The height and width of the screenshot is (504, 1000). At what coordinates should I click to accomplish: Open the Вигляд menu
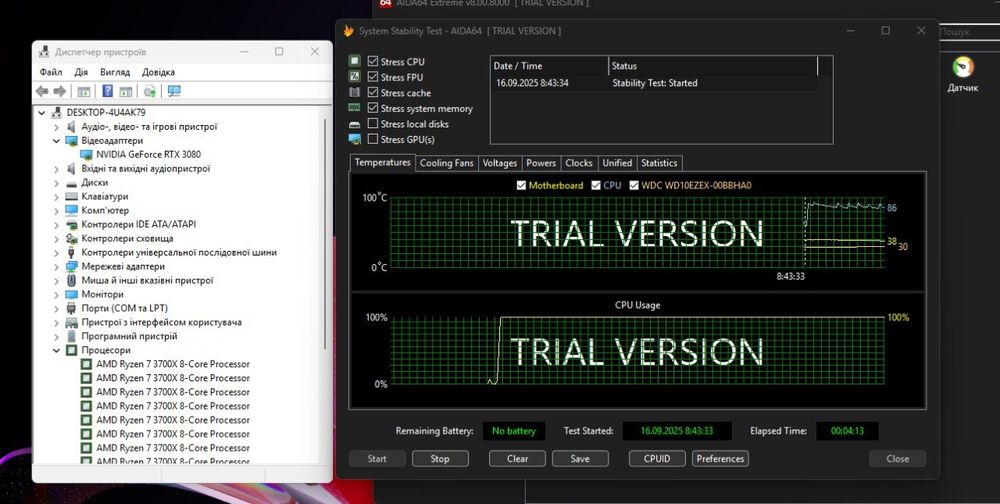115,72
